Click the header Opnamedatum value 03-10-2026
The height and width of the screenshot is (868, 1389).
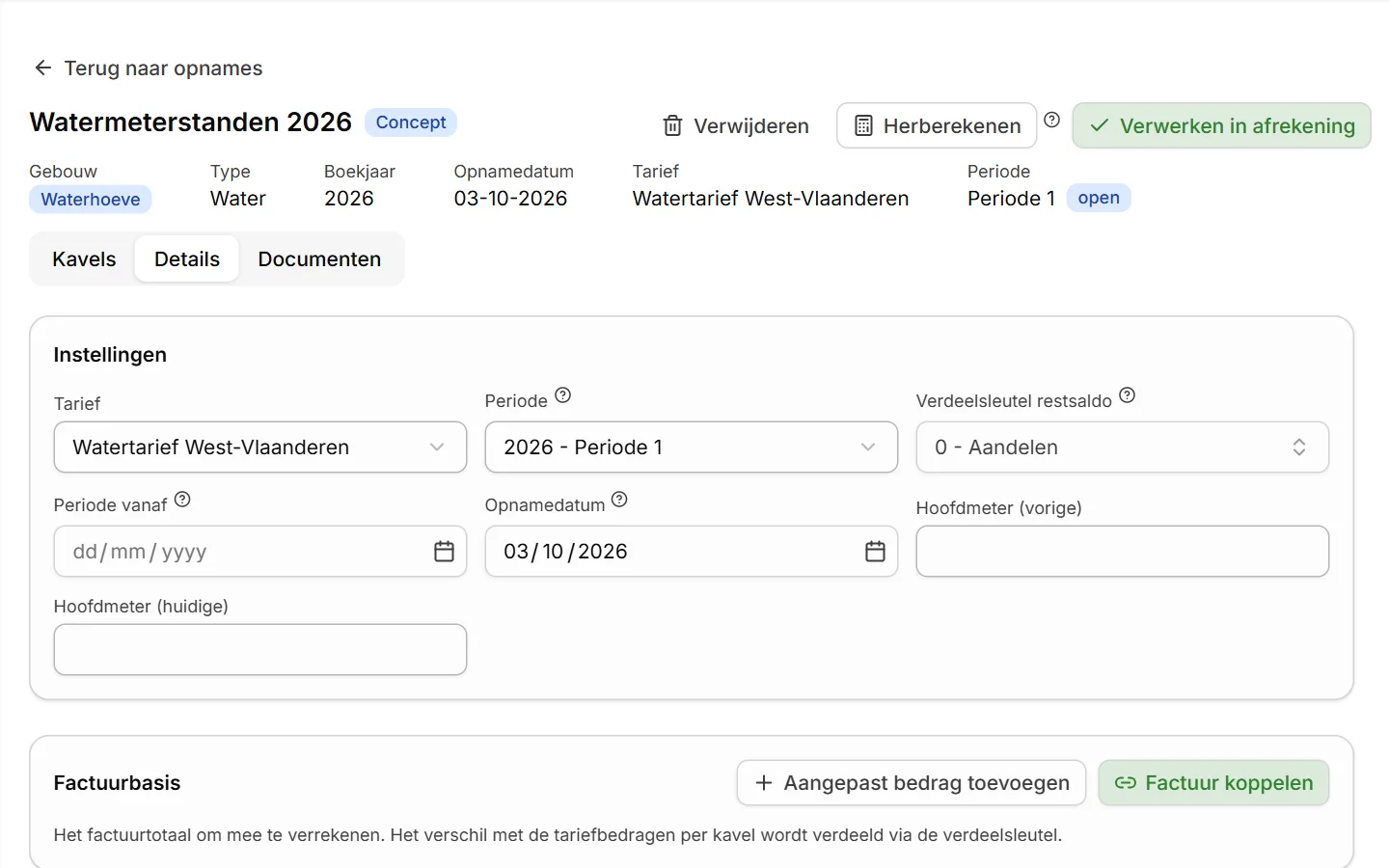click(x=510, y=199)
